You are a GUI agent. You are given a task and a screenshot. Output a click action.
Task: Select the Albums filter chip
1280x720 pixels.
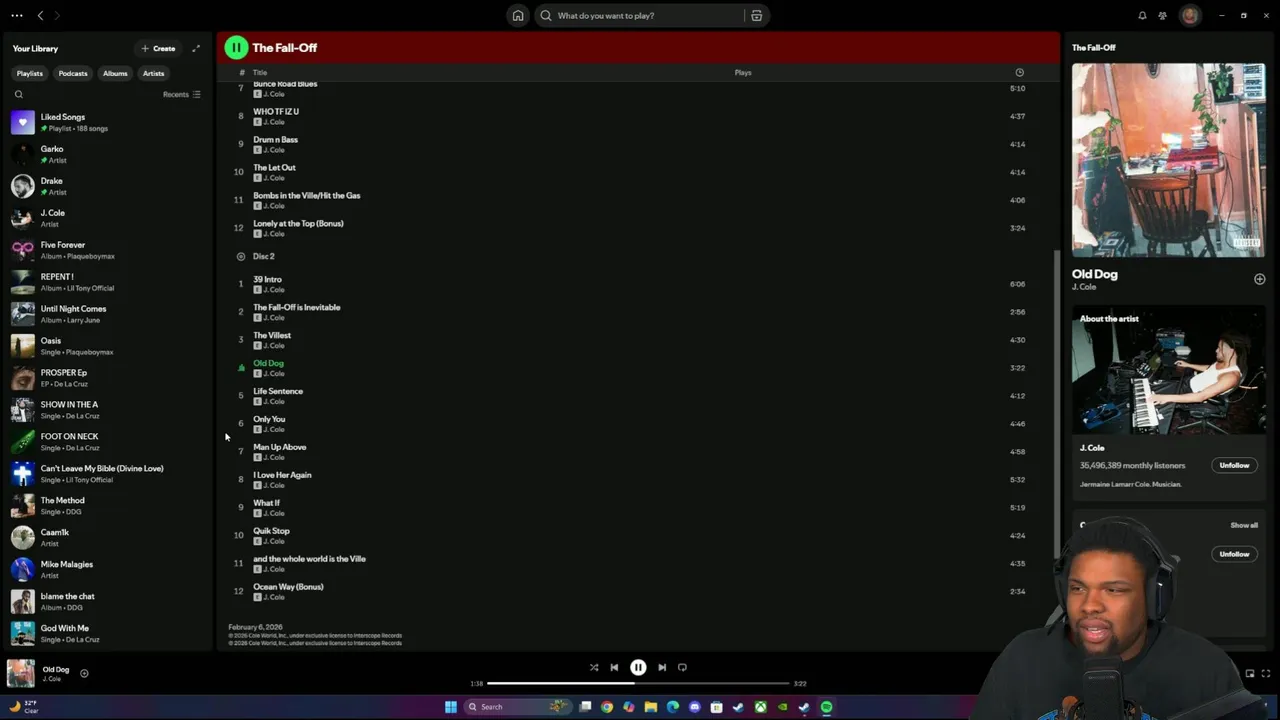click(x=115, y=73)
